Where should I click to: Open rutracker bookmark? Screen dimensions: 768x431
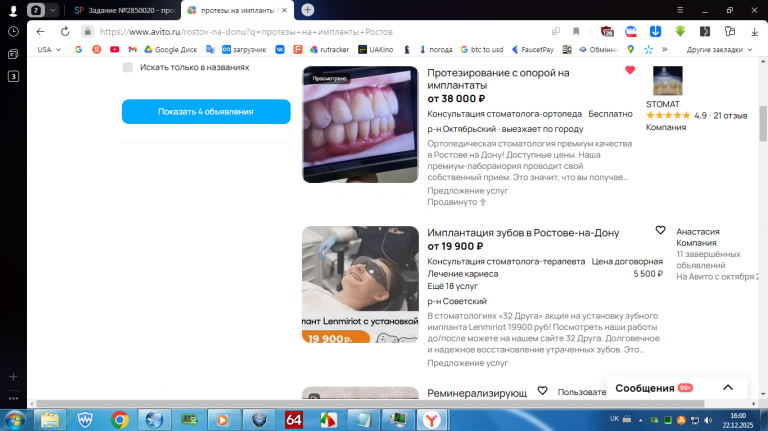[x=329, y=49]
